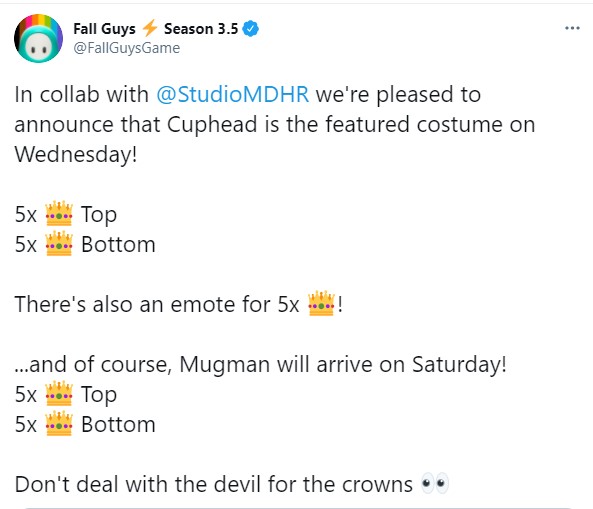
Task: Click the crown emoji on the emote line
Action: tap(321, 304)
